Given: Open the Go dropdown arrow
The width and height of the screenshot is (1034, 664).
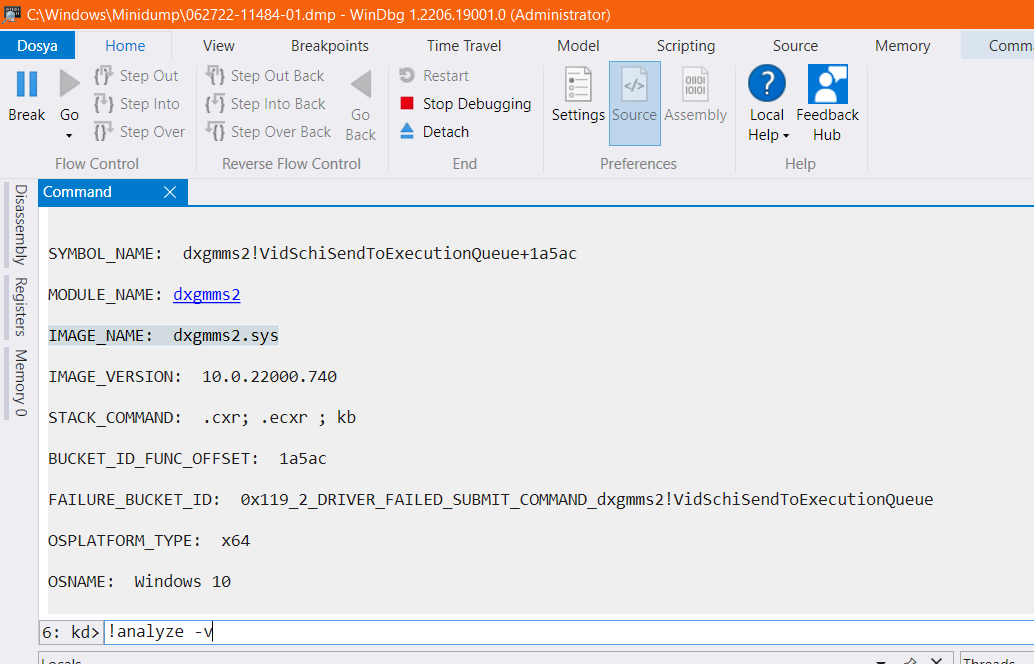Looking at the screenshot, I should click(x=69, y=136).
